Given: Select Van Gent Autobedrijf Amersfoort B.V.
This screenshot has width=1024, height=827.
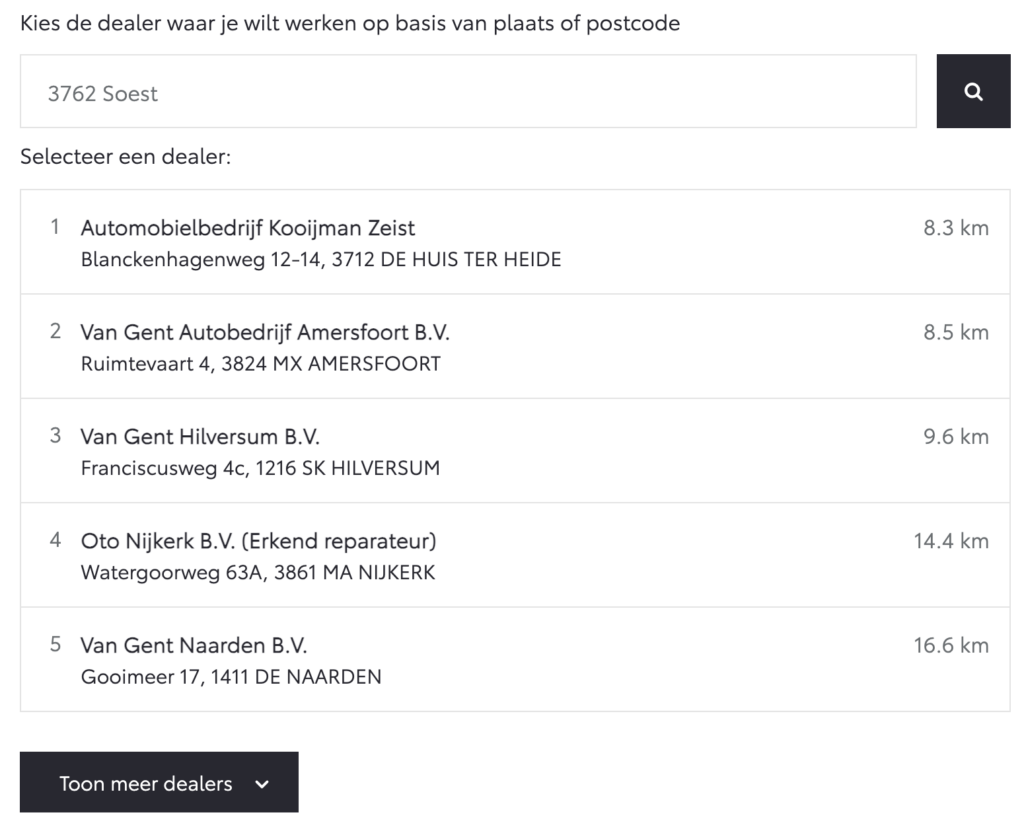Looking at the screenshot, I should click(x=515, y=346).
